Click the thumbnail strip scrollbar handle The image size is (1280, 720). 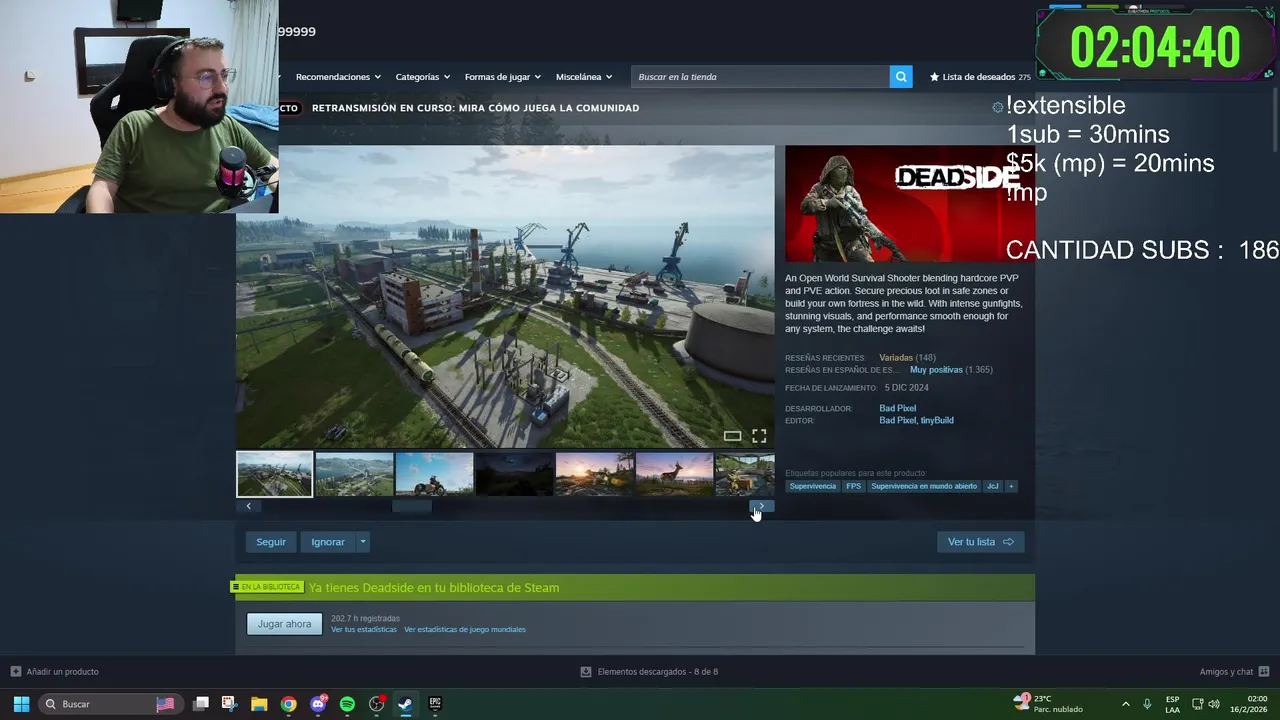412,506
